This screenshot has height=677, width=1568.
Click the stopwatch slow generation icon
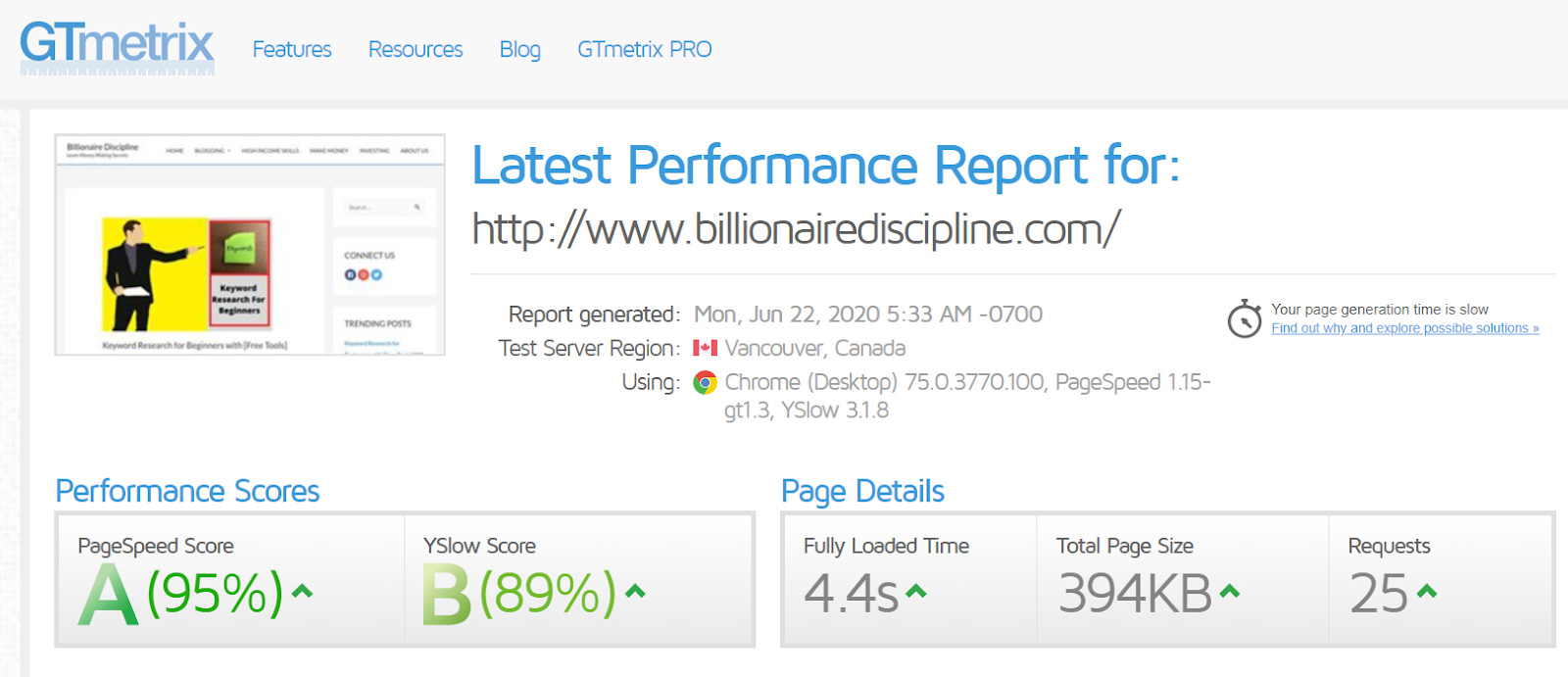point(1245,319)
